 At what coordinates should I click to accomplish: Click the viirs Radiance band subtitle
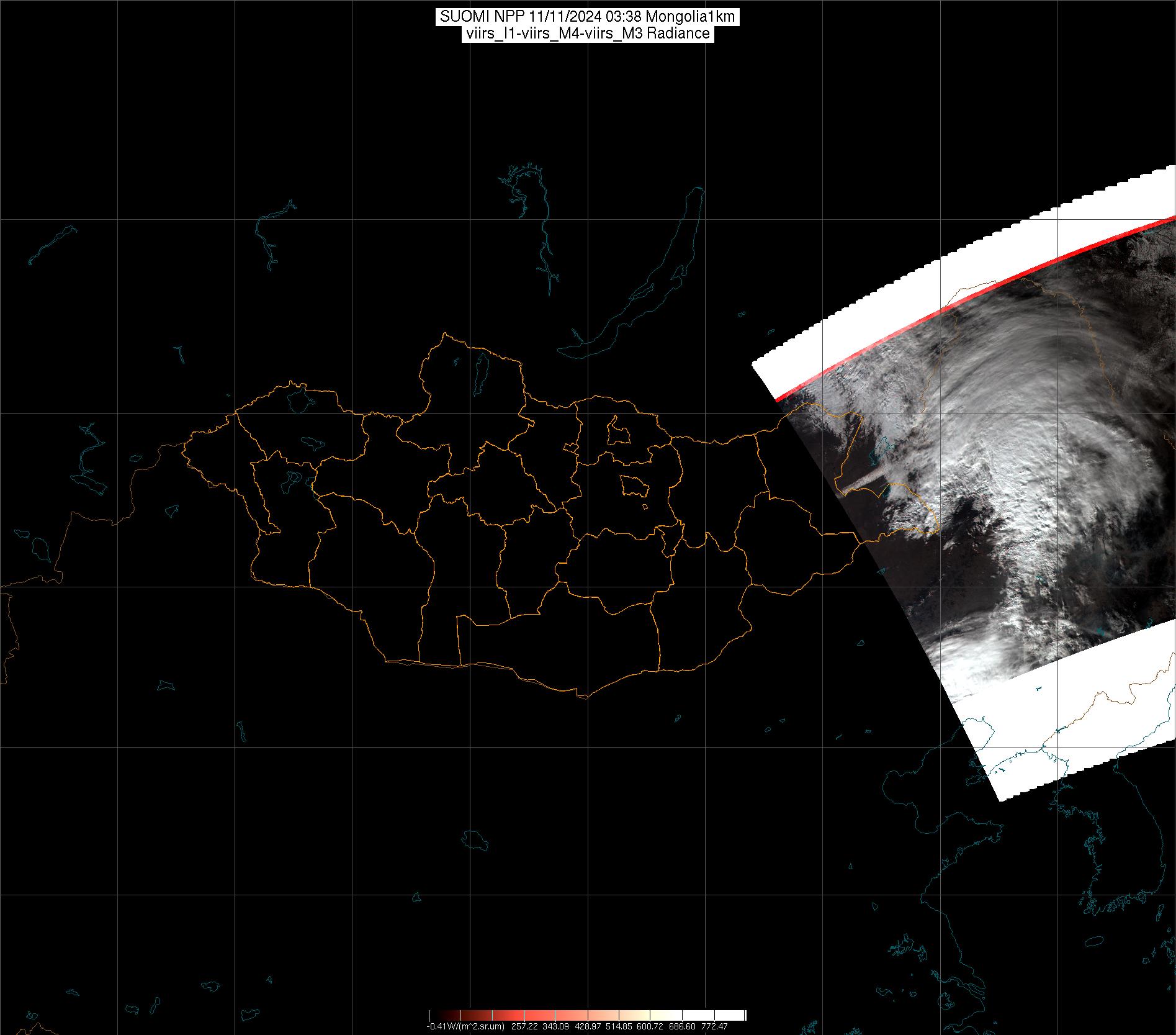point(587,34)
